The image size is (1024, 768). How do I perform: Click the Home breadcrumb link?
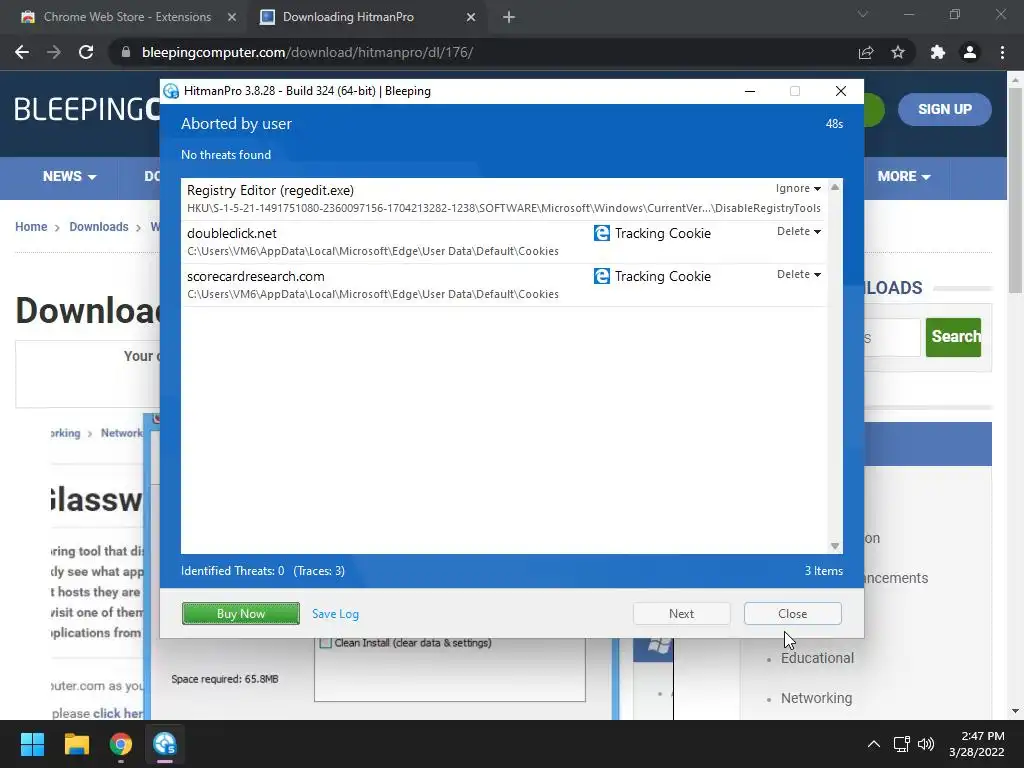tap(31, 227)
